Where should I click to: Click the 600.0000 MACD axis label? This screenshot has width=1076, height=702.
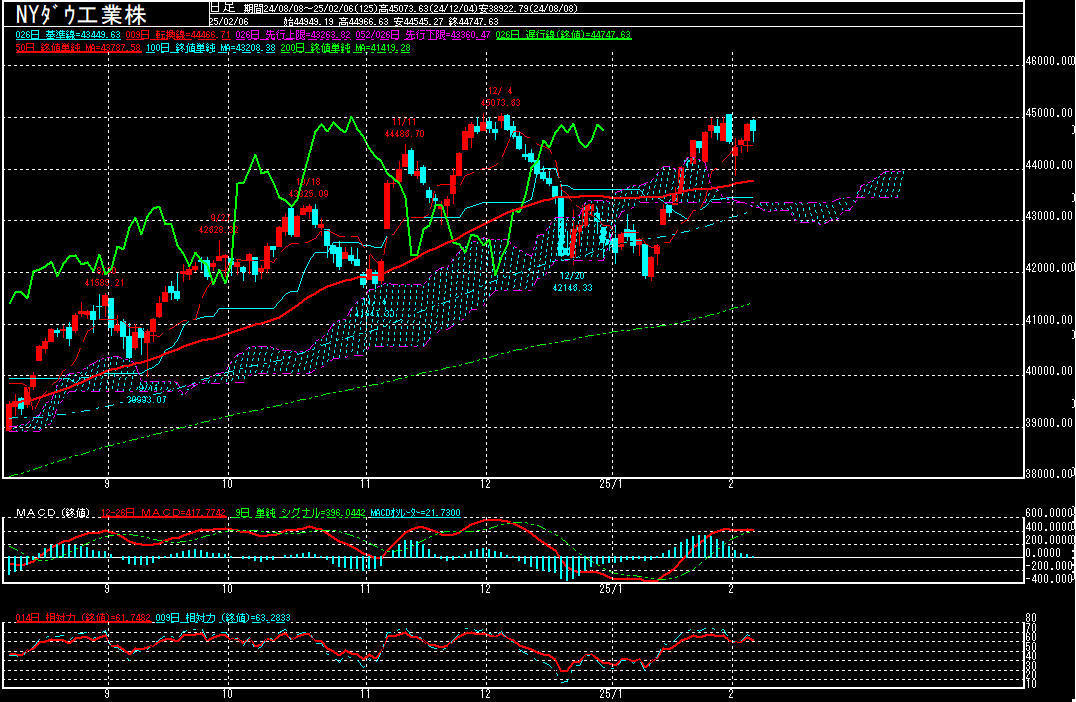[1049, 513]
